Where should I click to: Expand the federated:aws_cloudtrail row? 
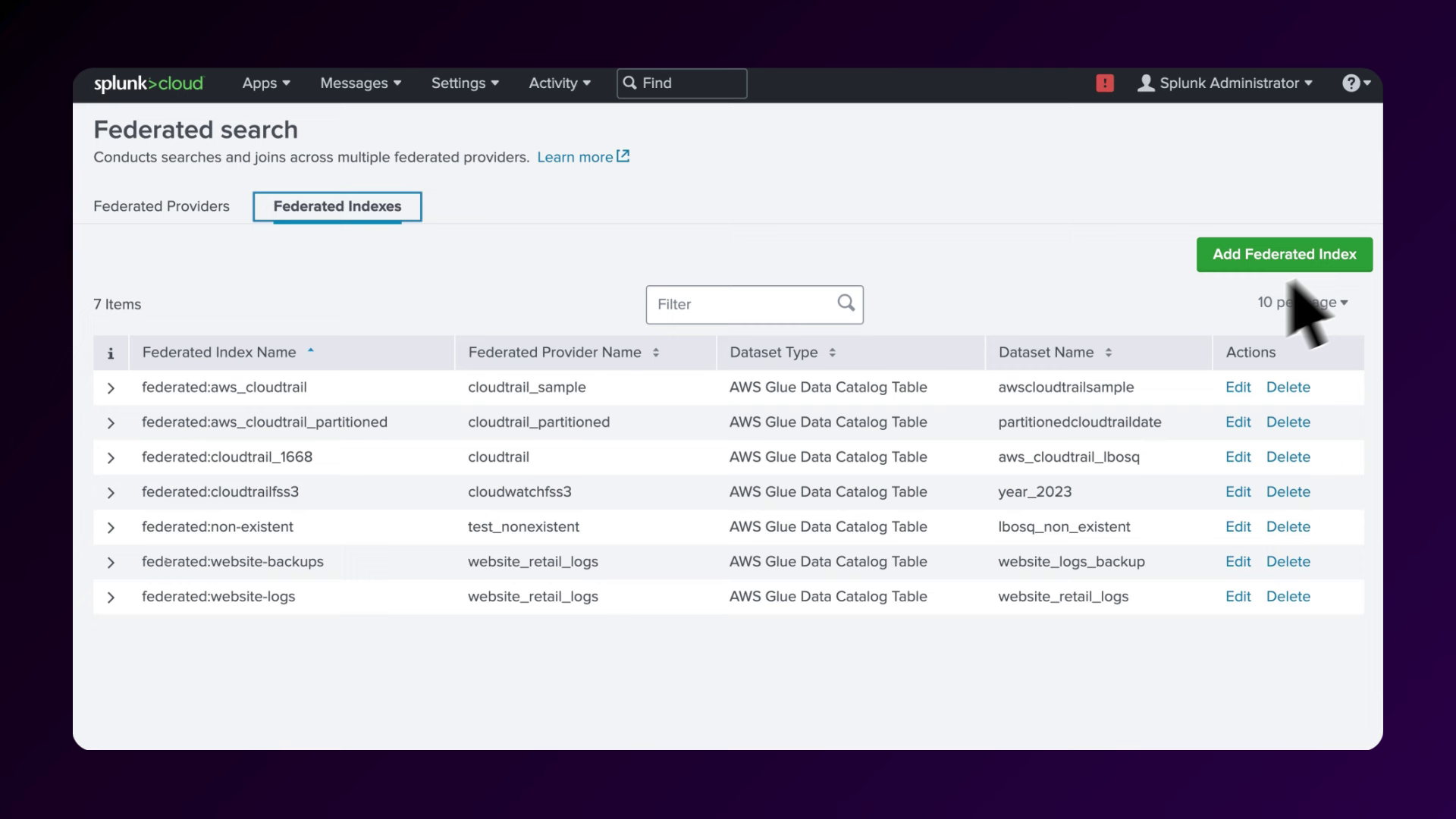coord(111,388)
